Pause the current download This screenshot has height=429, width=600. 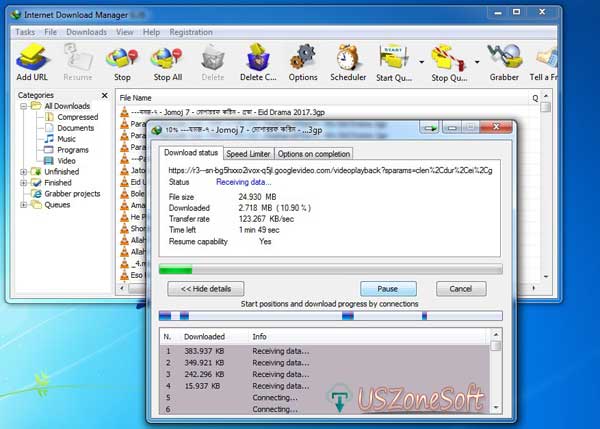click(x=388, y=289)
